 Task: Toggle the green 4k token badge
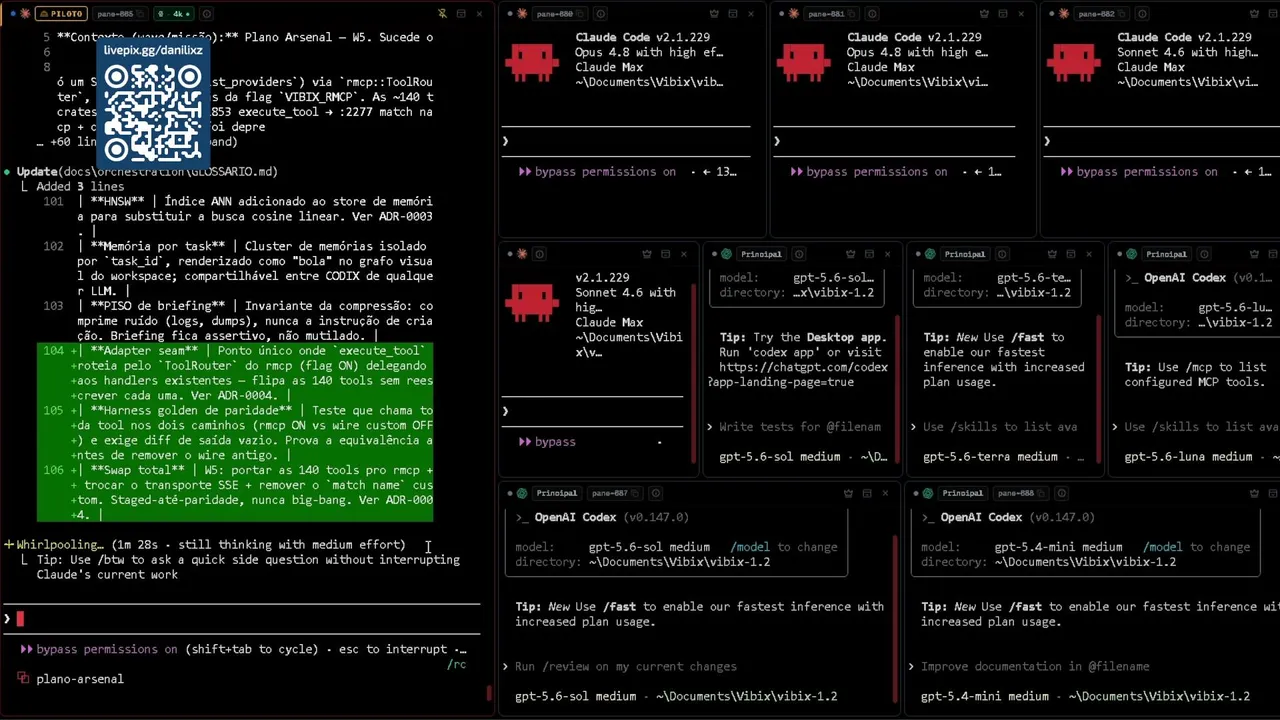tap(173, 14)
